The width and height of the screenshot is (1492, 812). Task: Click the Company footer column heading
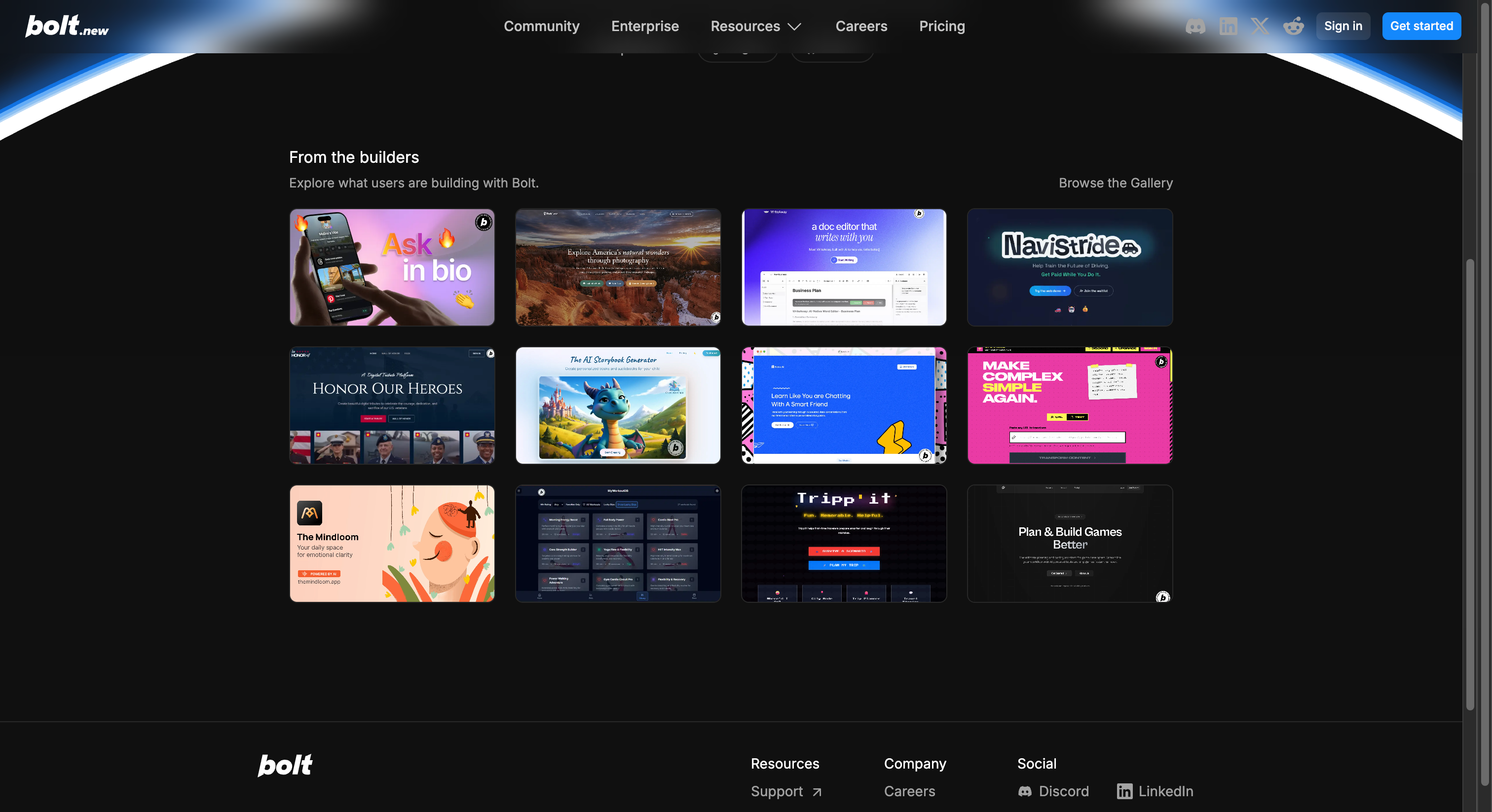point(915,764)
